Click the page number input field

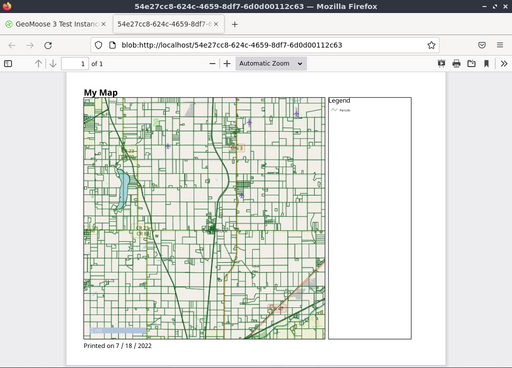[x=75, y=63]
